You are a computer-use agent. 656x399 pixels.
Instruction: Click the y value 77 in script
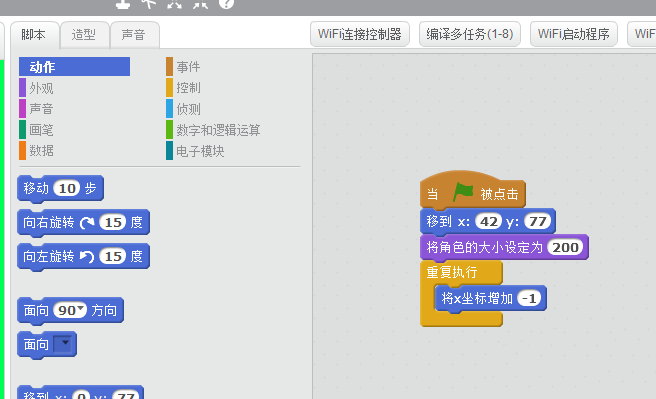coord(538,221)
